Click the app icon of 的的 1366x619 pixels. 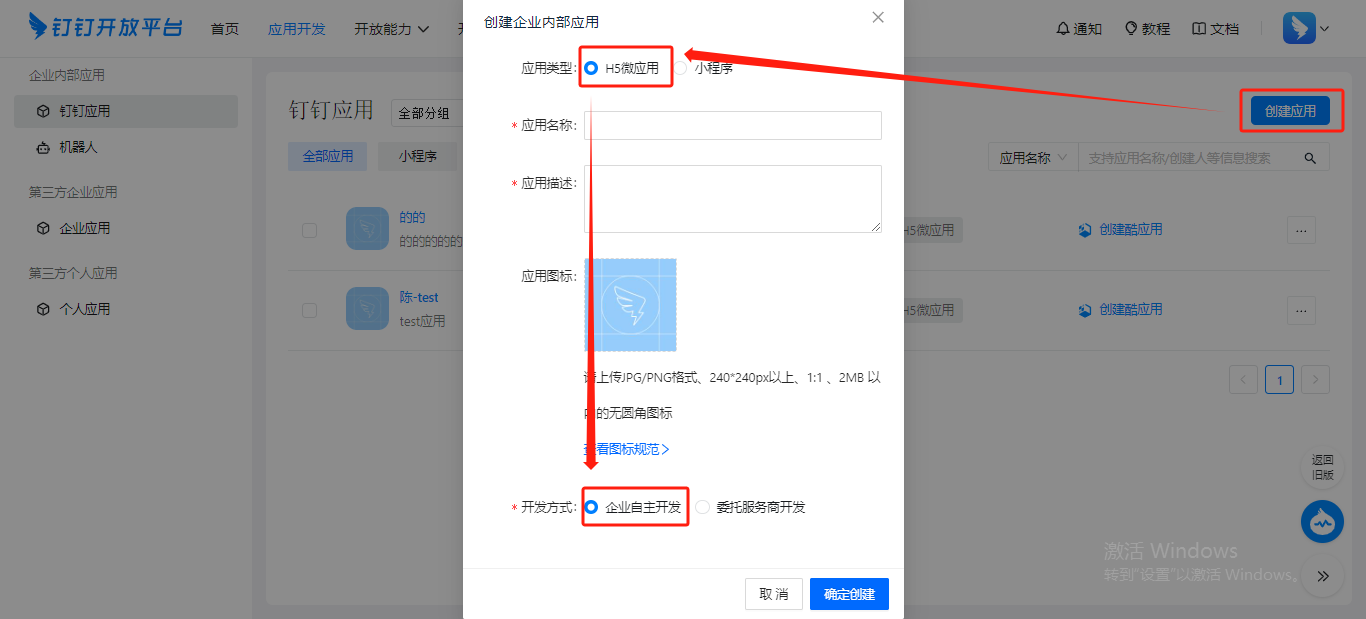367,229
